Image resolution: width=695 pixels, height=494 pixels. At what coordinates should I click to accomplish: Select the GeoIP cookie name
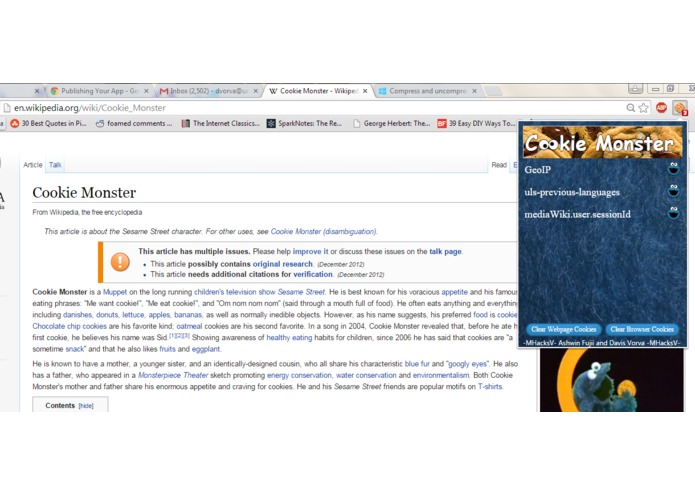538,170
